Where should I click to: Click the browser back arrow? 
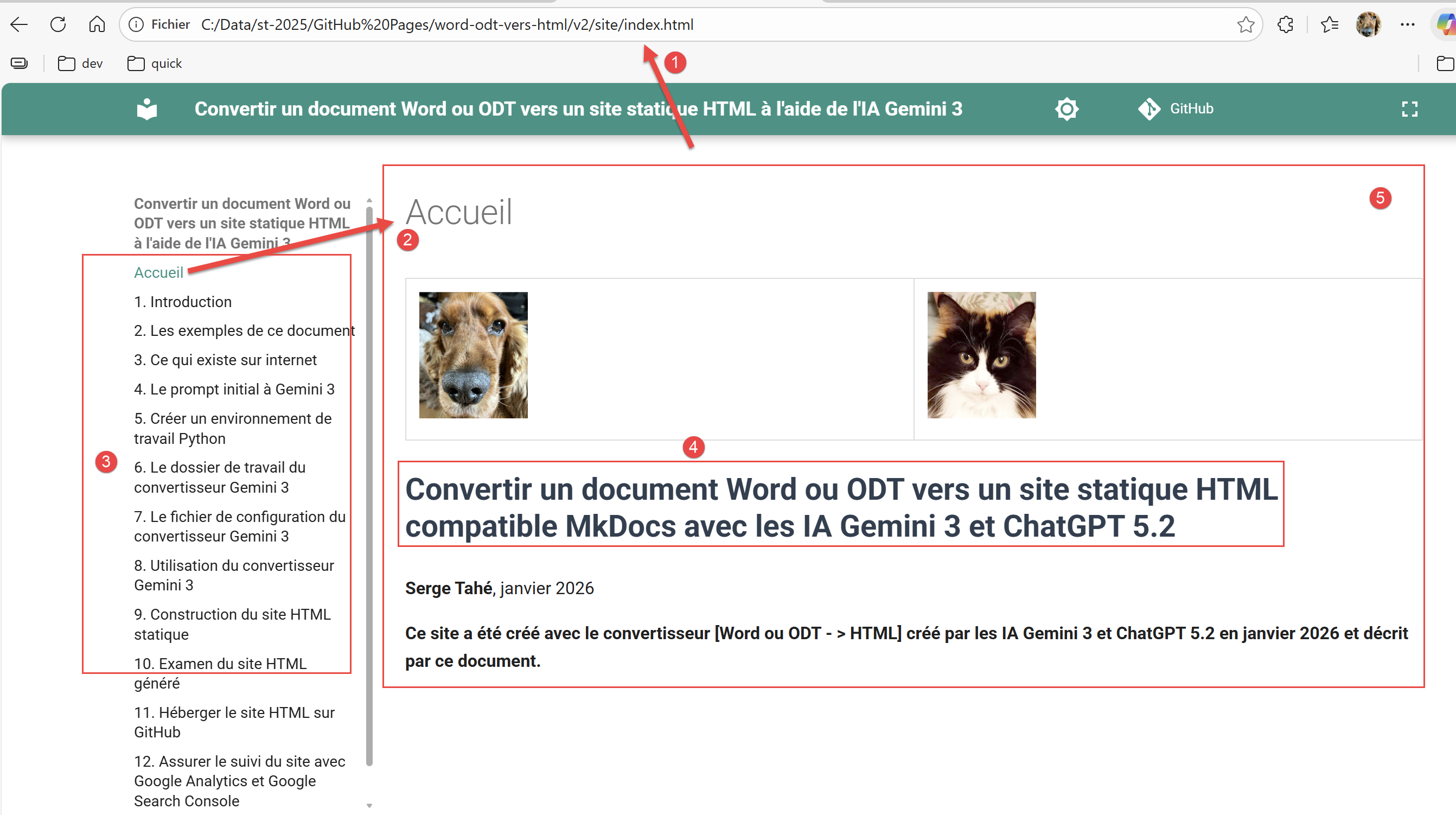[x=19, y=24]
